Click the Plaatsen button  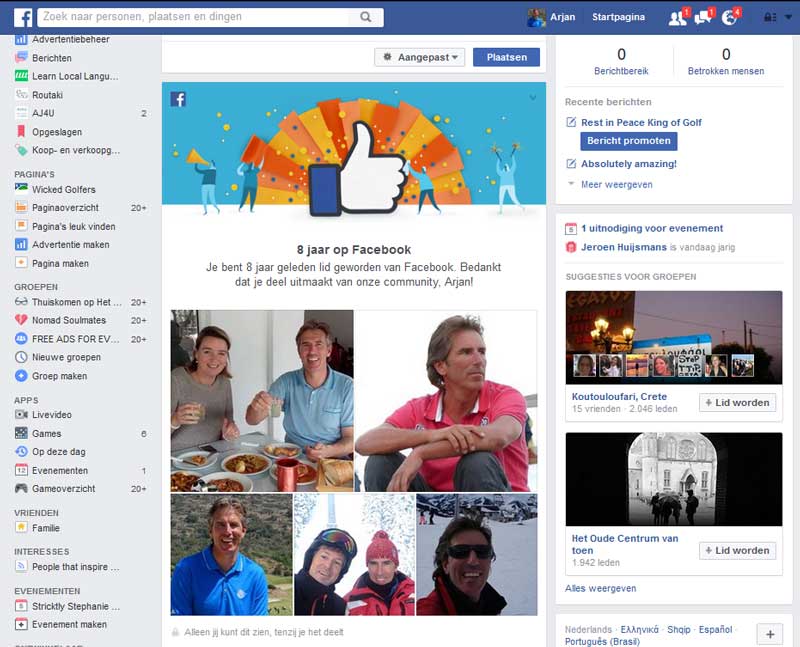[506, 57]
